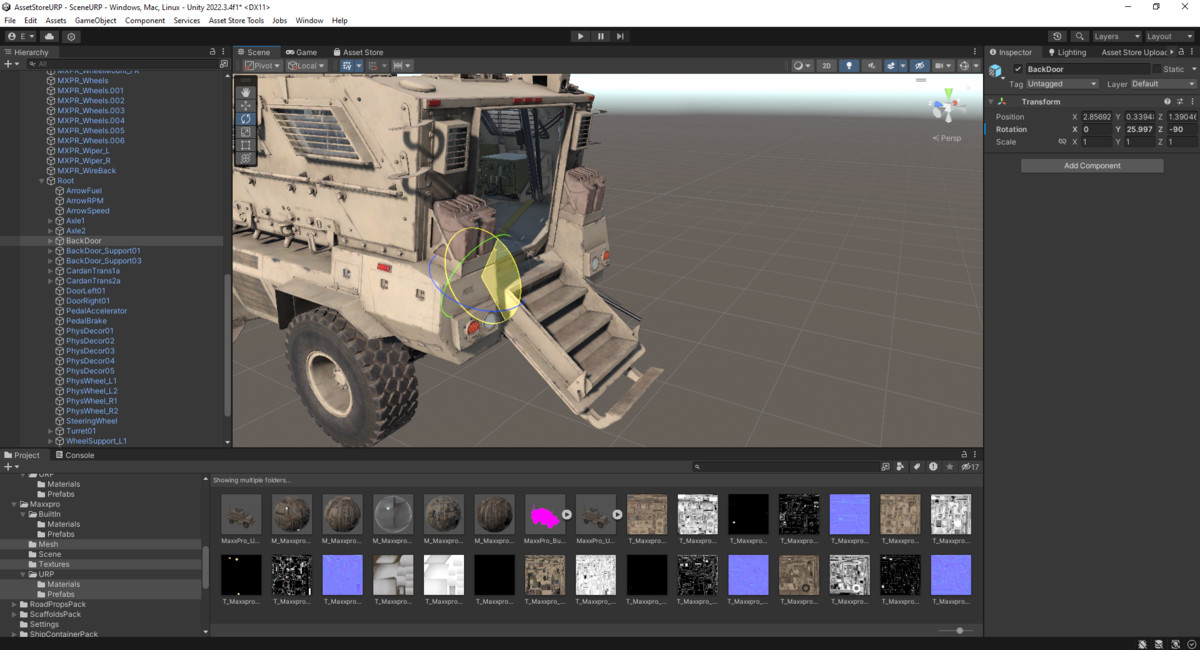Expand the RoadPropsPack folder

[x=14, y=604]
